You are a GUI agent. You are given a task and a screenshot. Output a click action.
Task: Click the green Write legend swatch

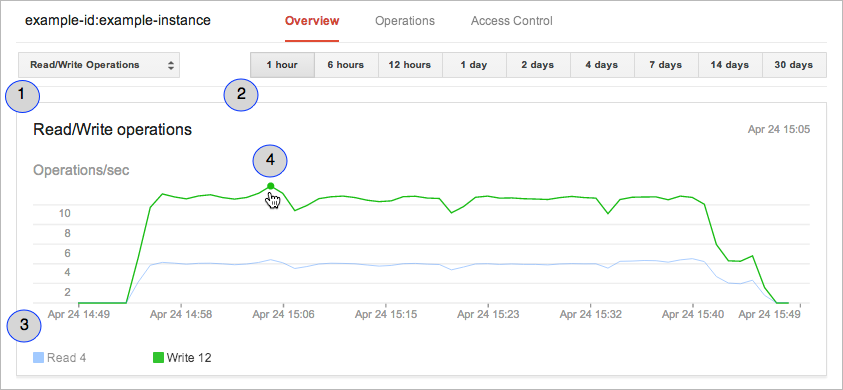pos(159,358)
